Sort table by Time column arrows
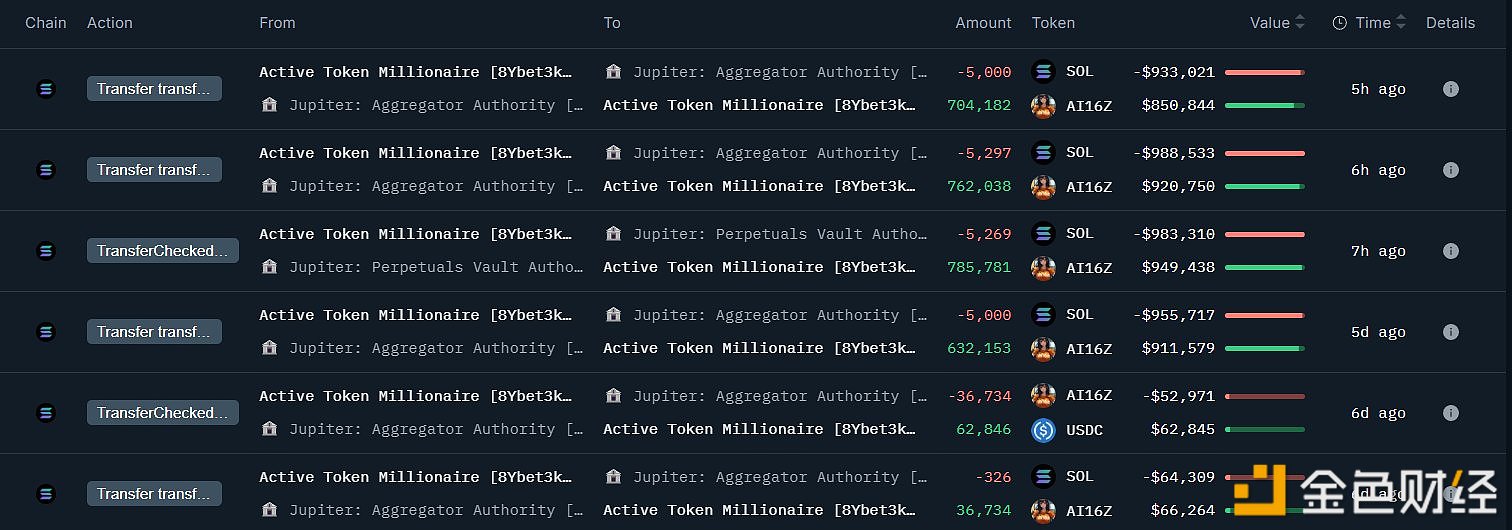Screen dimensions: 1512x530 pos(1401,22)
